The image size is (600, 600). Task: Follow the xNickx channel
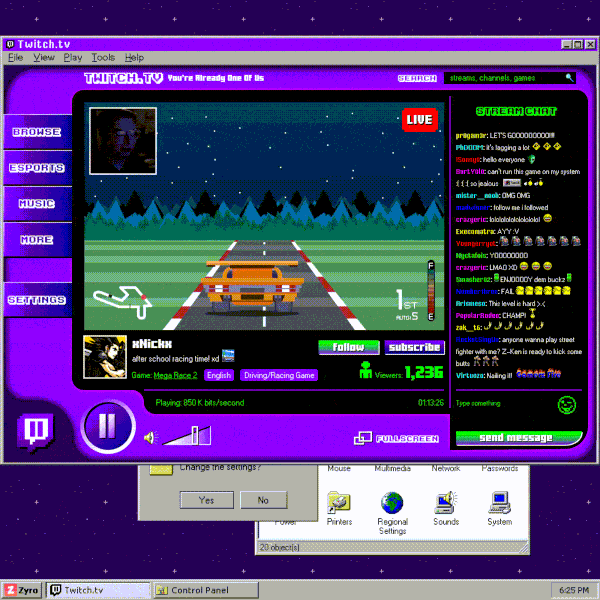[349, 347]
